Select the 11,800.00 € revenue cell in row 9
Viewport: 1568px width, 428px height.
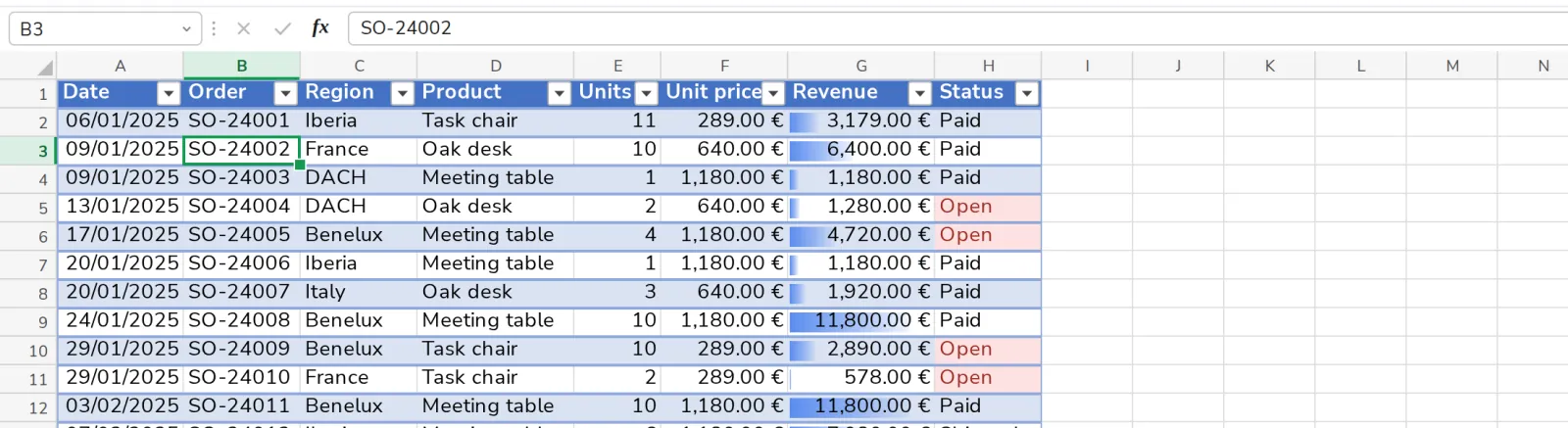click(x=860, y=320)
